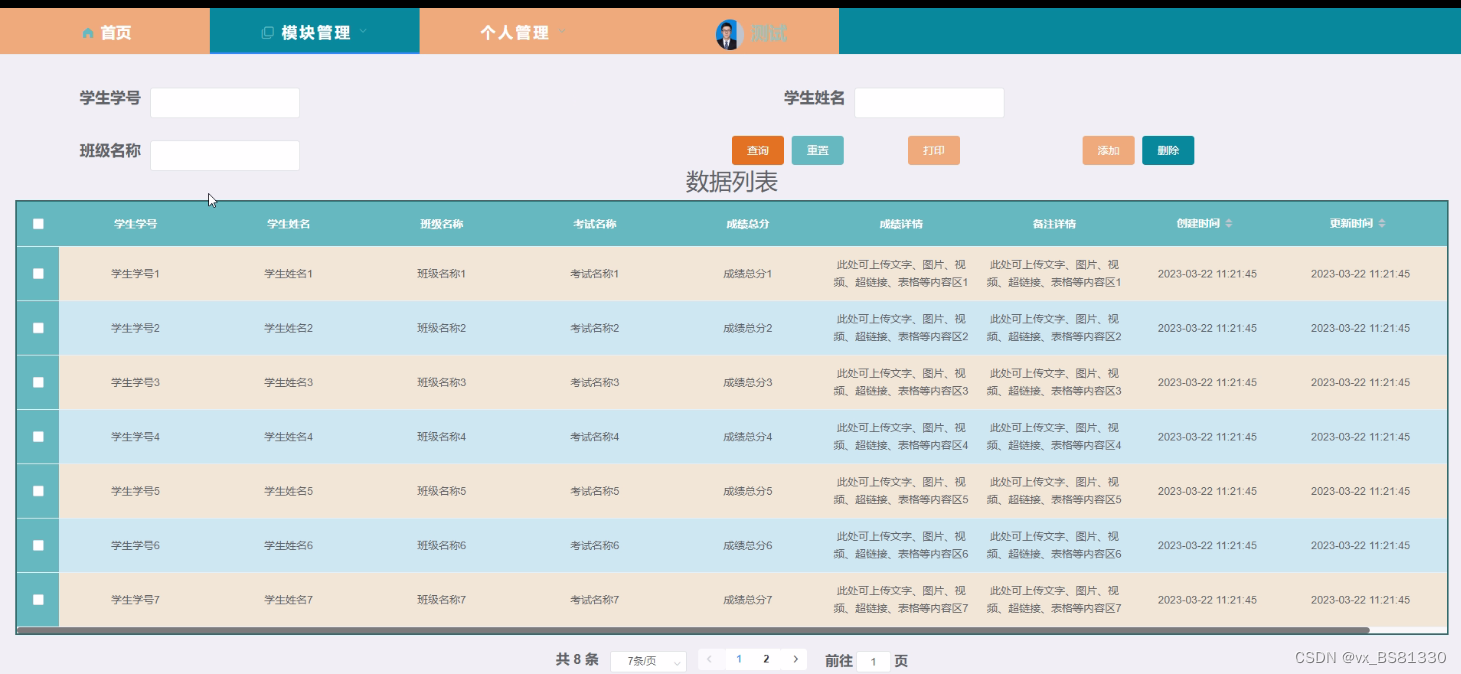Check the row for 学生学号1

coord(38,274)
